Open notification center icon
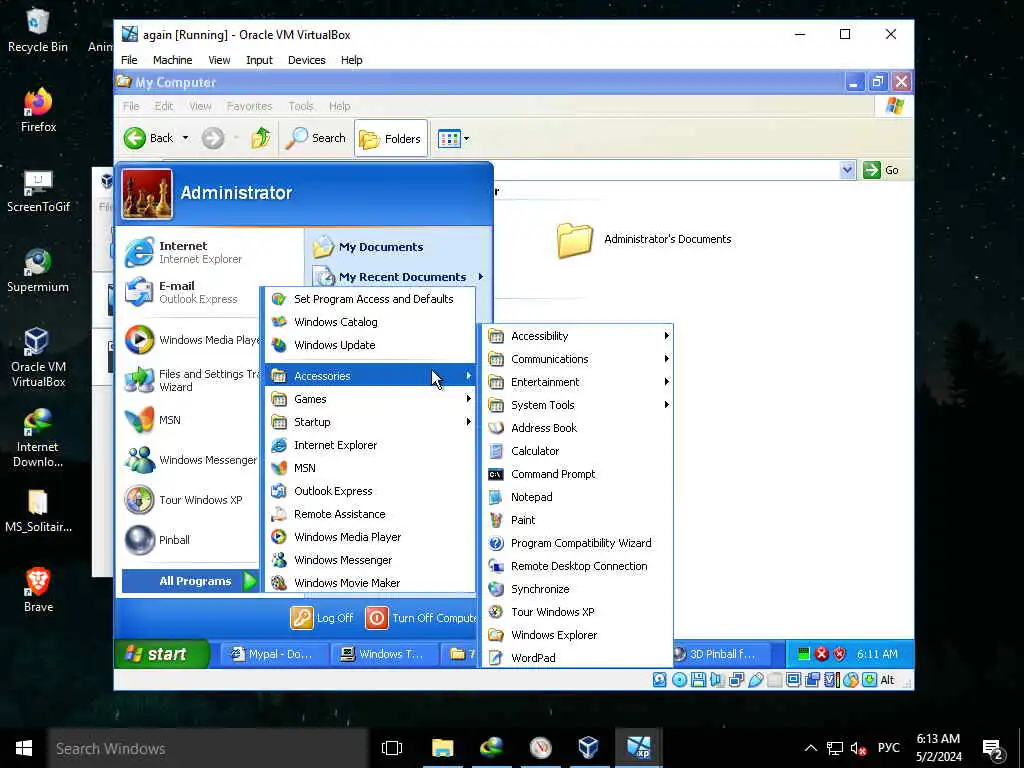This screenshot has height=768, width=1024. [993, 748]
